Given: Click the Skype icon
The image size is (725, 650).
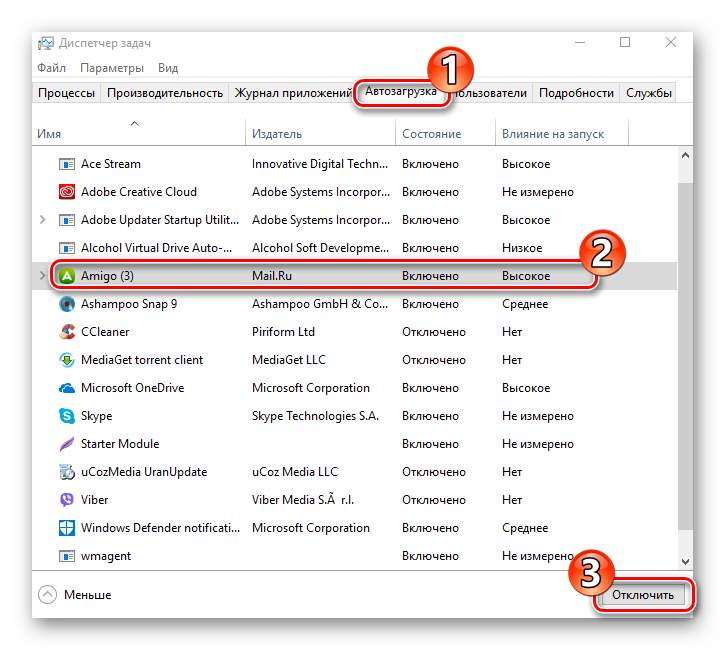Looking at the screenshot, I should tap(67, 416).
